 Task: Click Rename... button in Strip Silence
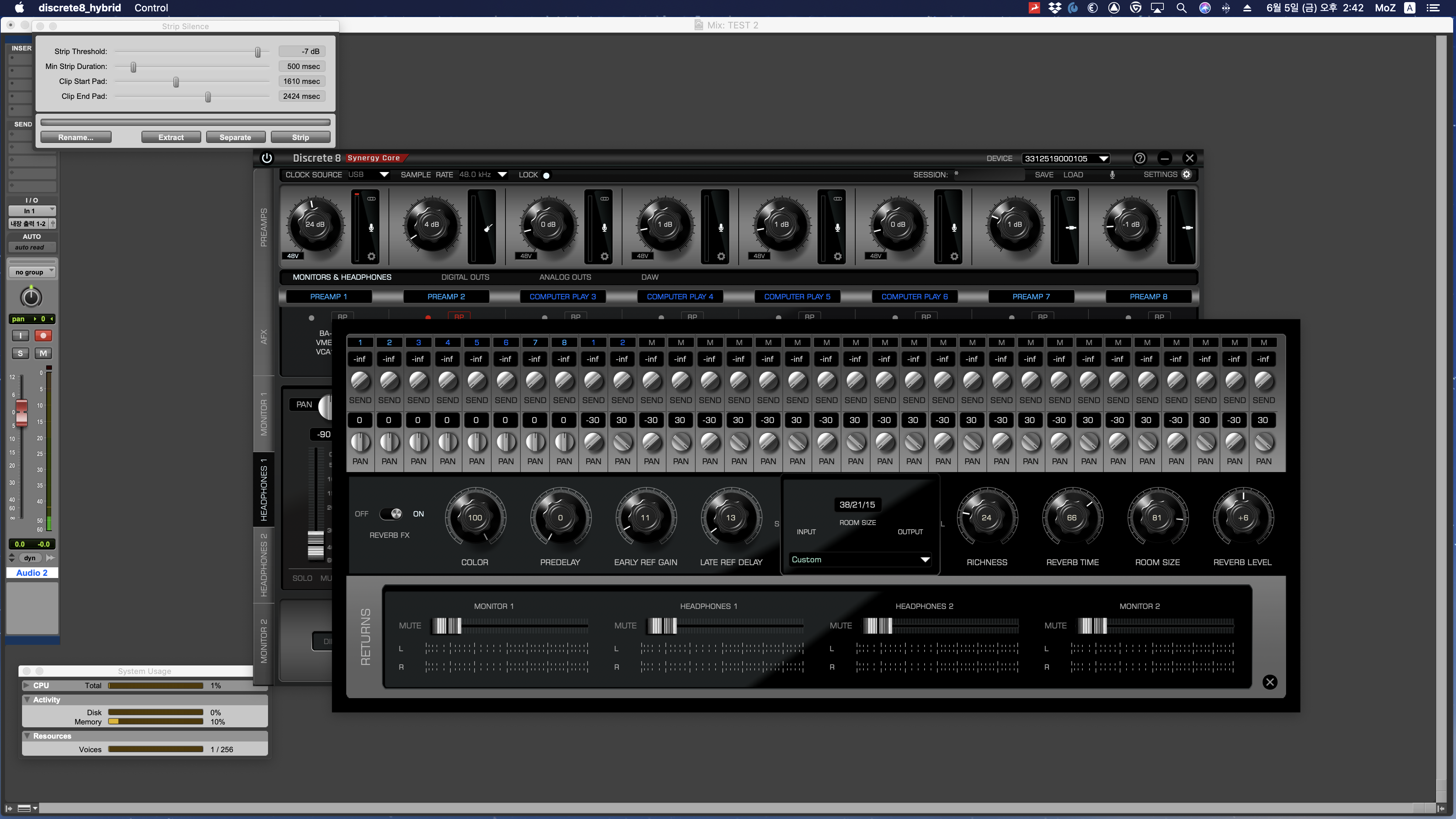76,137
